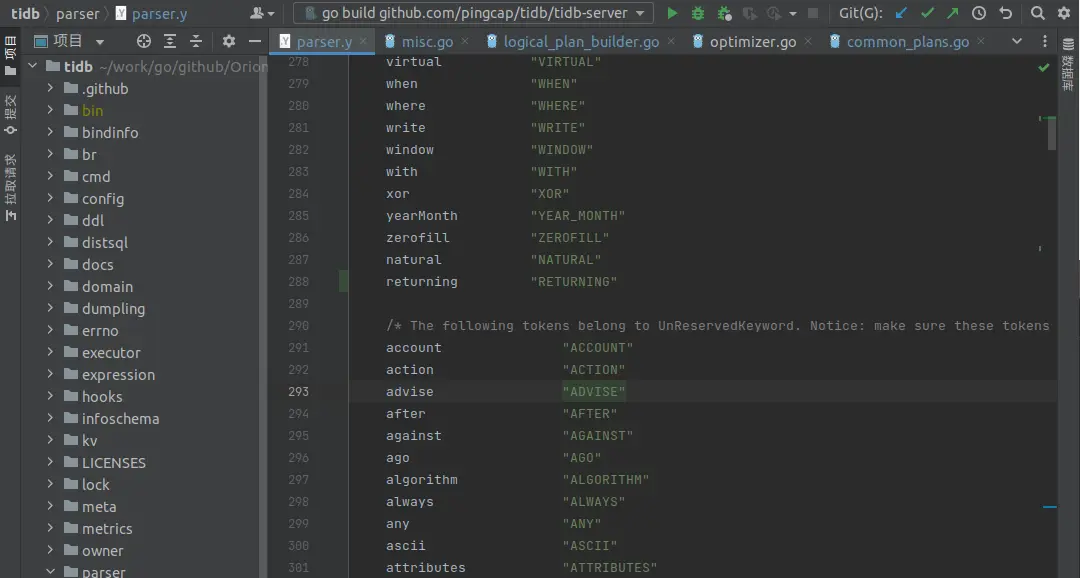The height and width of the screenshot is (578, 1080).
Task: Show Git history clock icon
Action: [979, 13]
